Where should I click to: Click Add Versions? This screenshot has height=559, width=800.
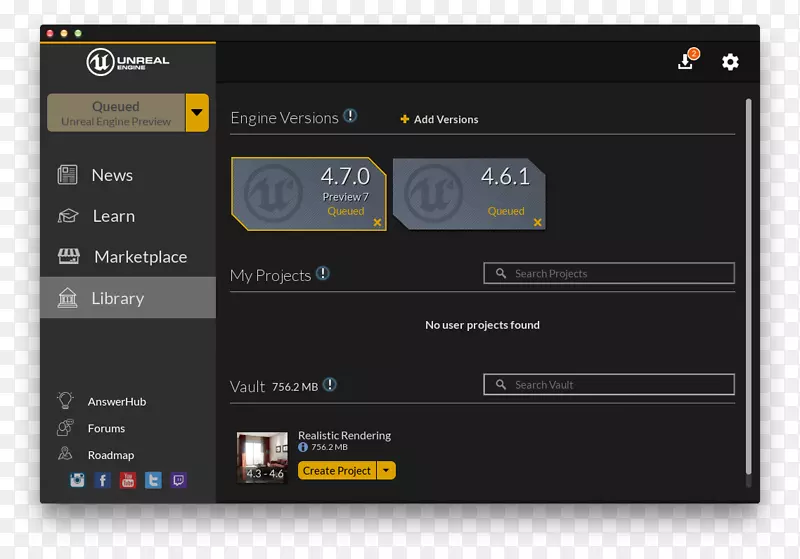tap(446, 119)
